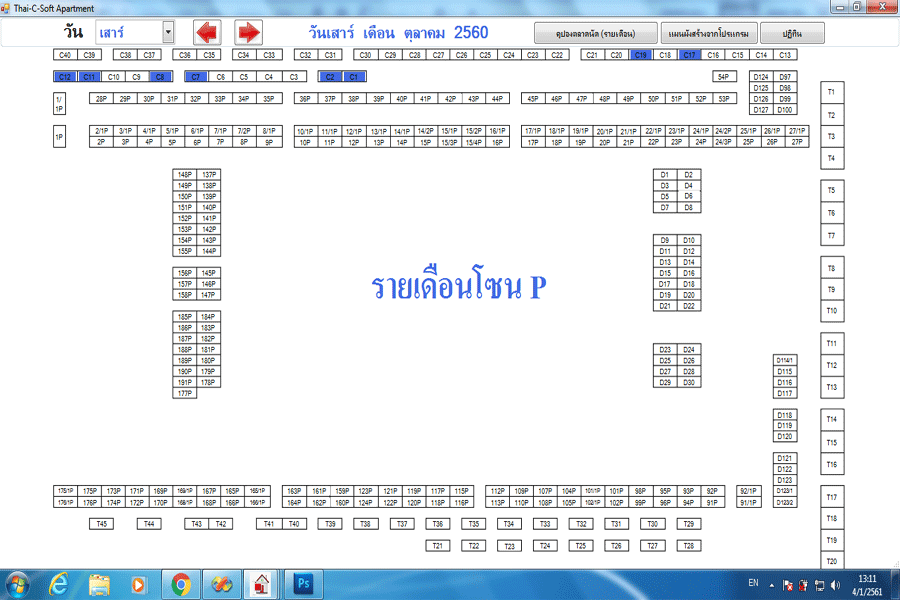
Task: Open the EN language selector in taskbar
Action: [753, 583]
